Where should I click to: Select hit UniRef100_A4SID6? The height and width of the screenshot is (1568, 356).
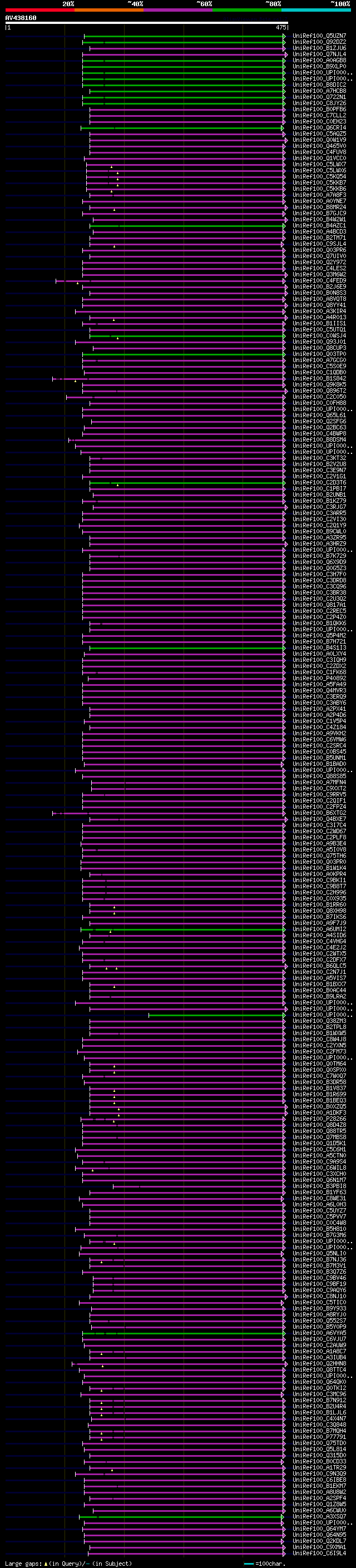[x=319, y=936]
